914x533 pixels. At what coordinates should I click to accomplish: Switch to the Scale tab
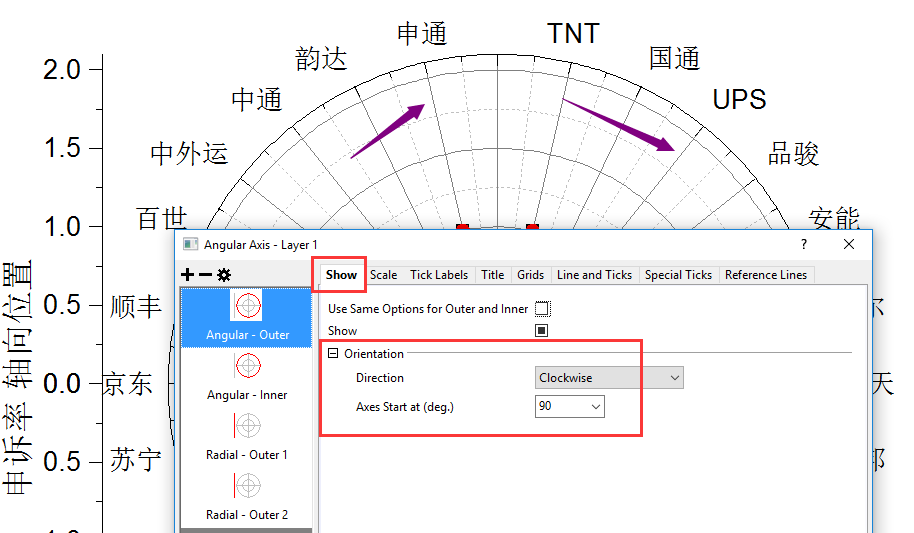pyautogui.click(x=384, y=275)
